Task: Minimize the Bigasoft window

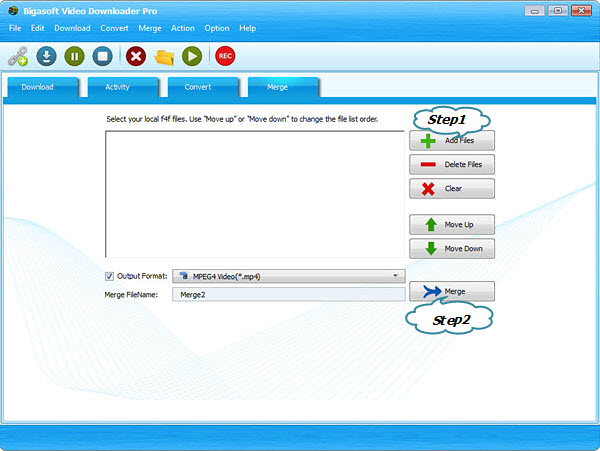Action: coord(535,11)
